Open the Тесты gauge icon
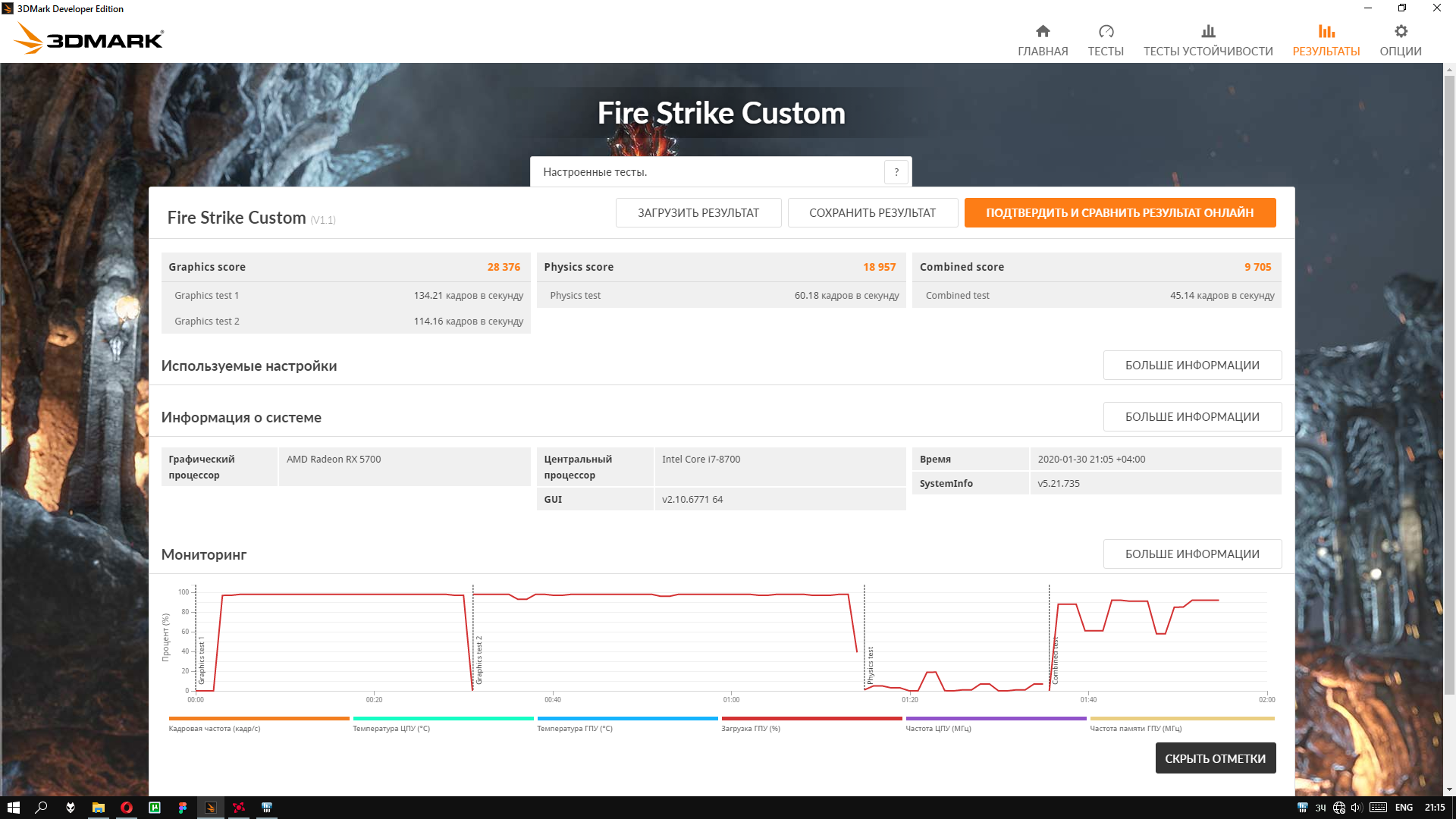Viewport: 1456px width, 819px height. pos(1106,32)
